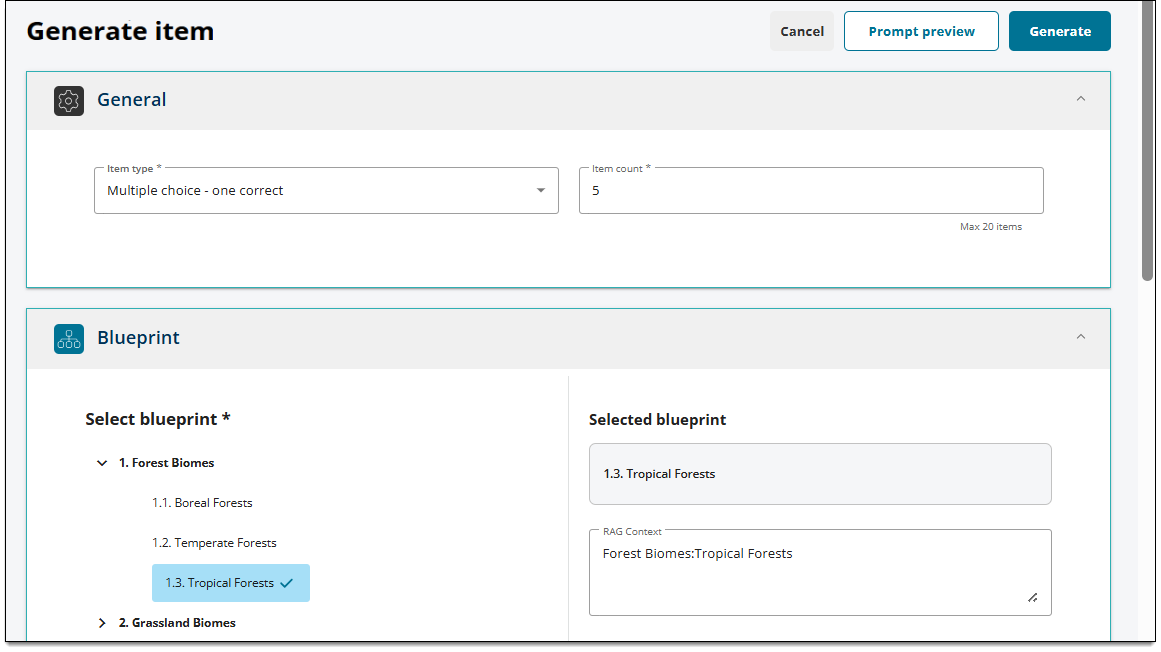Click the General section gear icon
Viewport: 1161px width, 652px height.
[69, 101]
